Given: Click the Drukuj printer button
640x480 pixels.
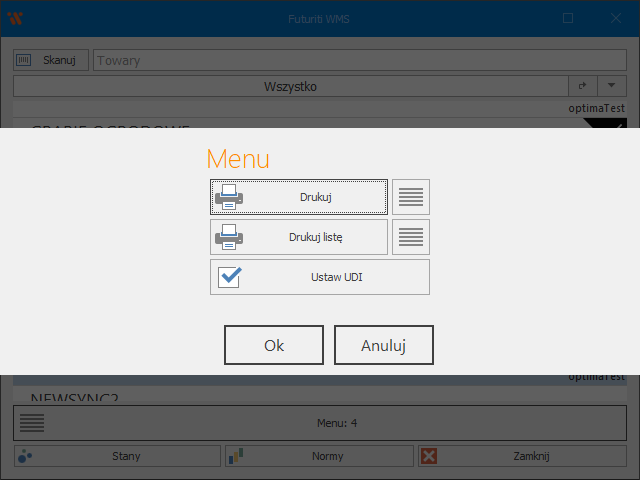Looking at the screenshot, I should click(x=298, y=197).
